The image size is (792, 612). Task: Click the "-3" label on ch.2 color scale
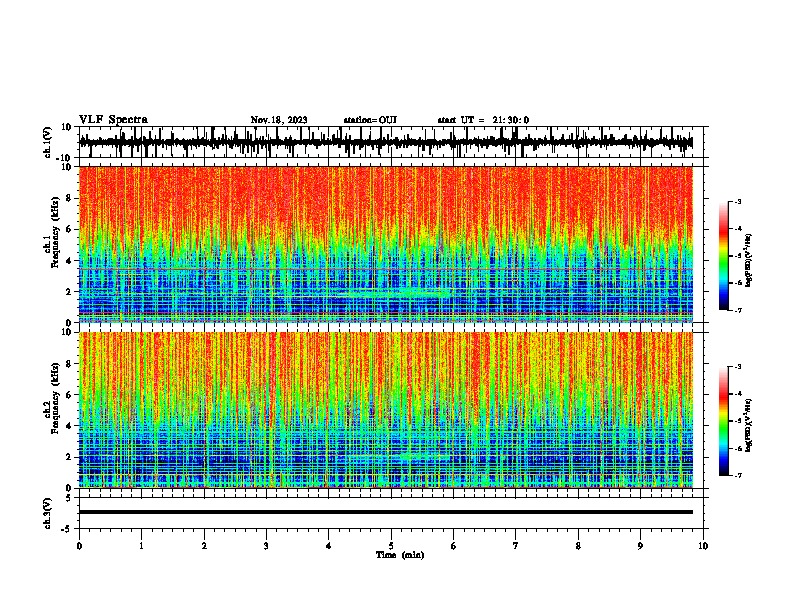737,367
